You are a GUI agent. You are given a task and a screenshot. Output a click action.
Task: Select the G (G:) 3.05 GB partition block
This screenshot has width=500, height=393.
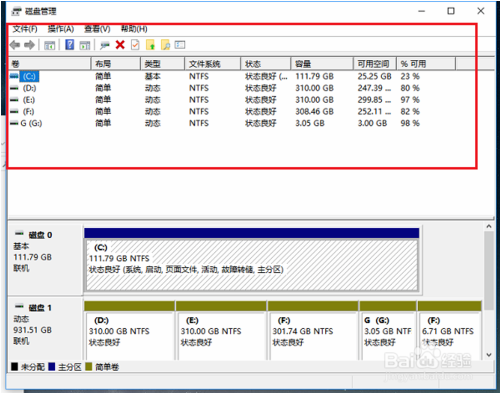pos(388,335)
